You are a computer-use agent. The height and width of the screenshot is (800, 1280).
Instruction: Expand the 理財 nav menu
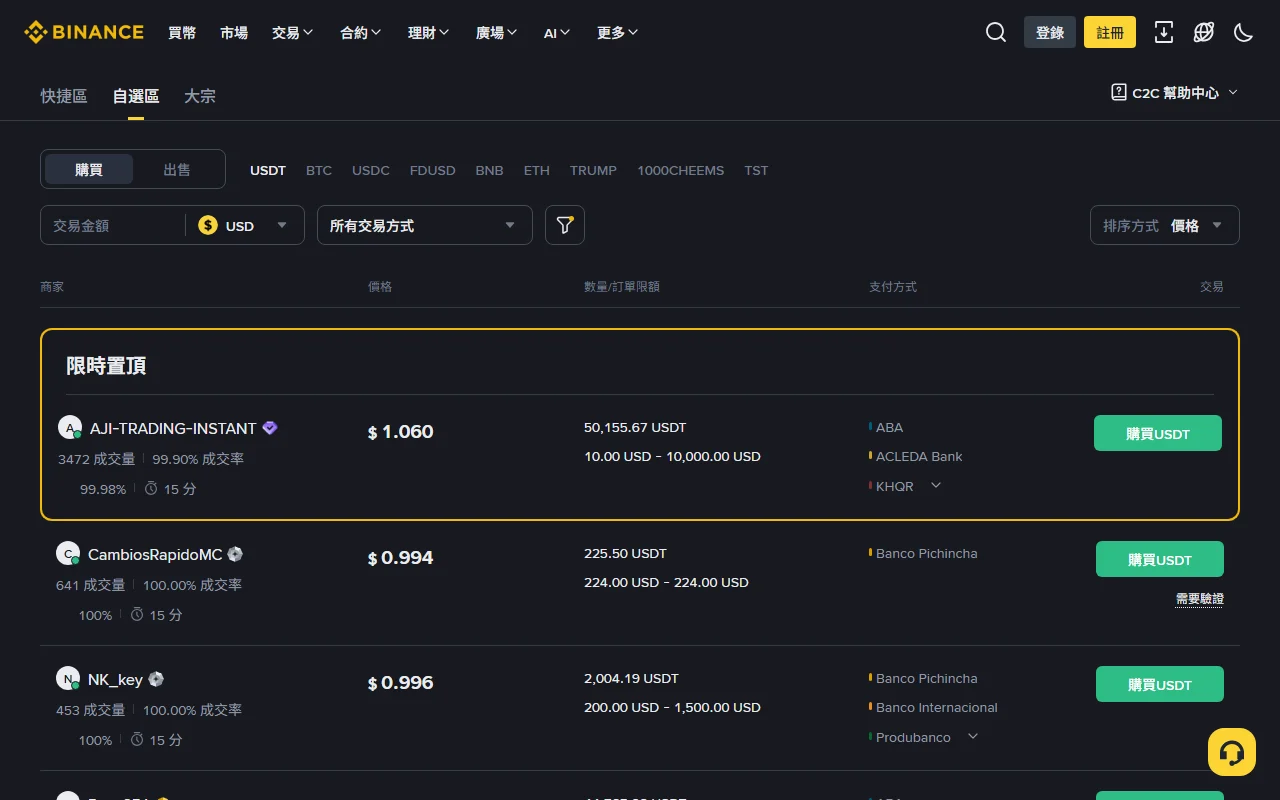point(428,32)
